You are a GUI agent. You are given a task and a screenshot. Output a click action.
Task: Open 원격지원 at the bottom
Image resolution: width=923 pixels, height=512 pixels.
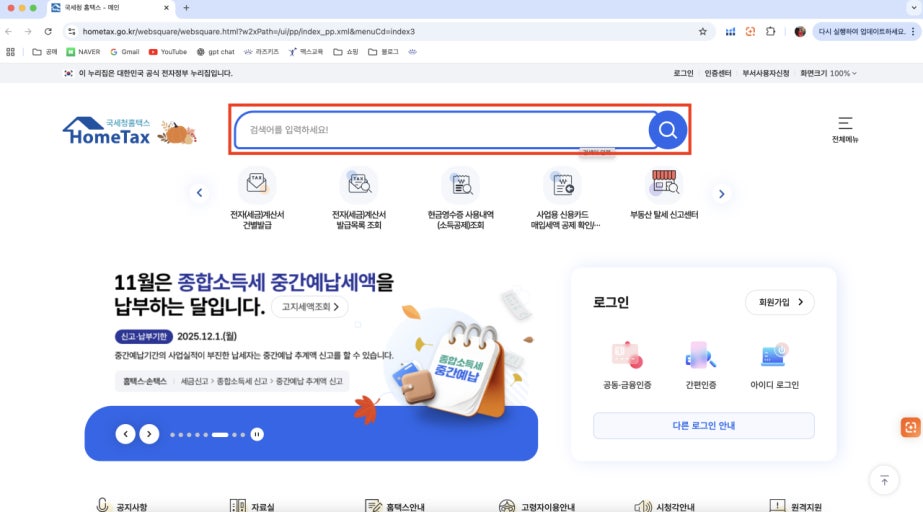(x=795, y=506)
